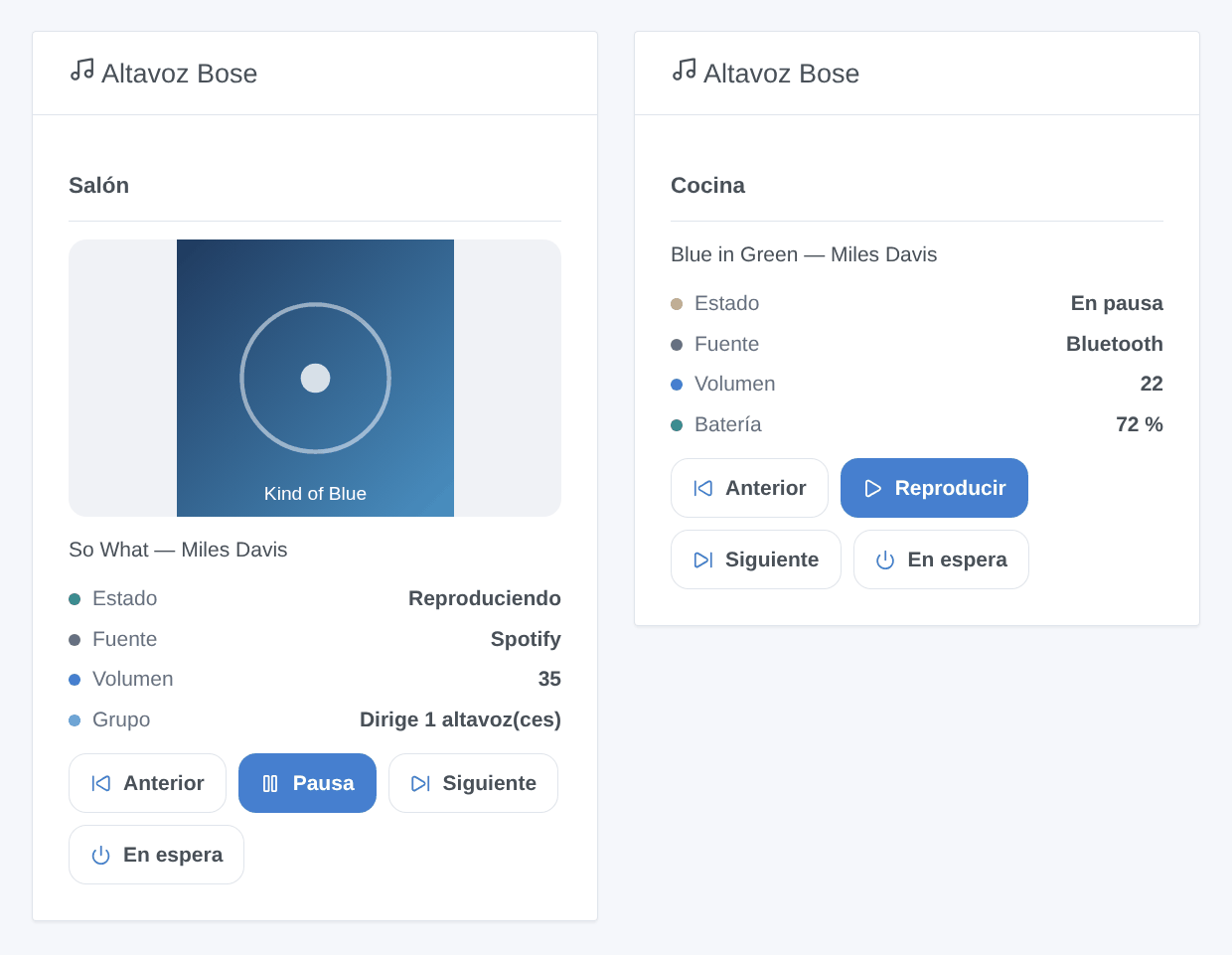Select the Salón room title
Screen dimensions: 1232x955
[x=98, y=186]
